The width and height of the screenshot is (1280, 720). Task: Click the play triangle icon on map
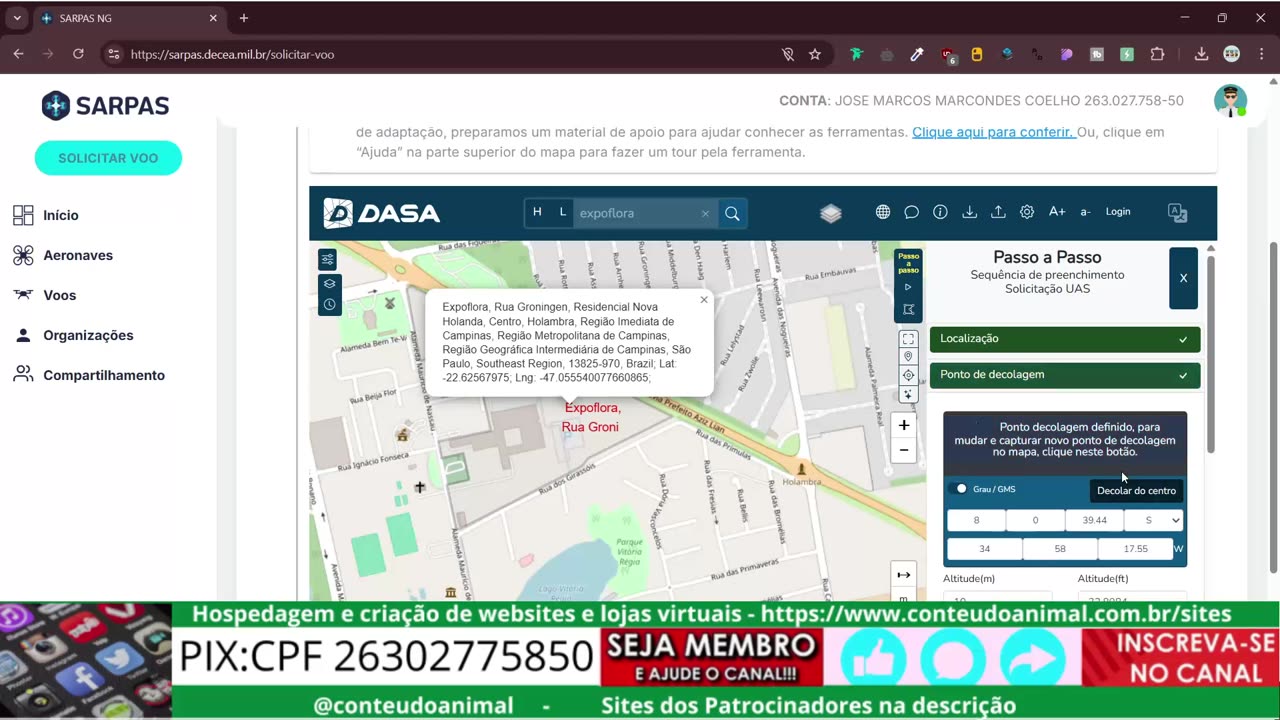tap(908, 287)
